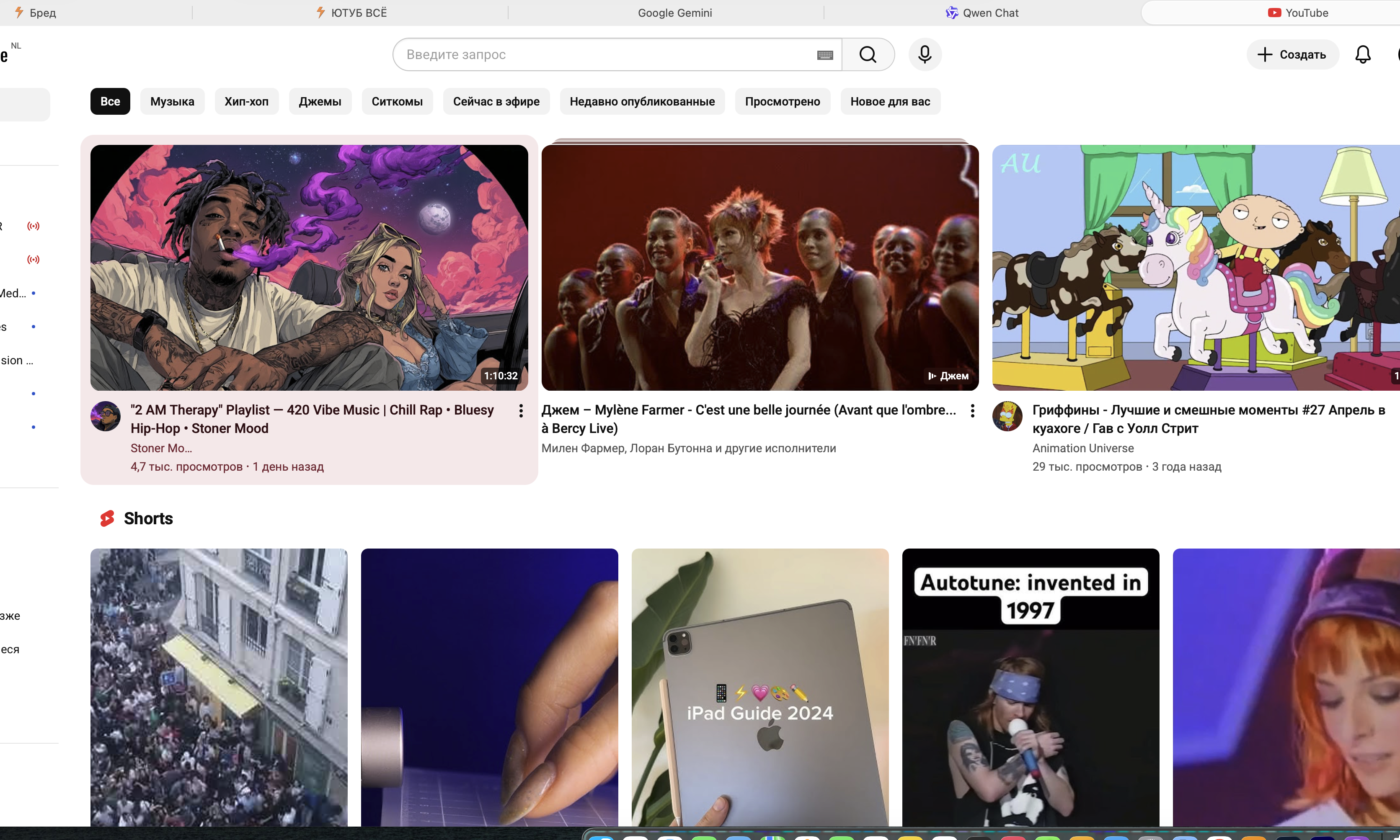Select the Музыка filter chip
Screen dimensions: 1400x840
[x=172, y=101]
